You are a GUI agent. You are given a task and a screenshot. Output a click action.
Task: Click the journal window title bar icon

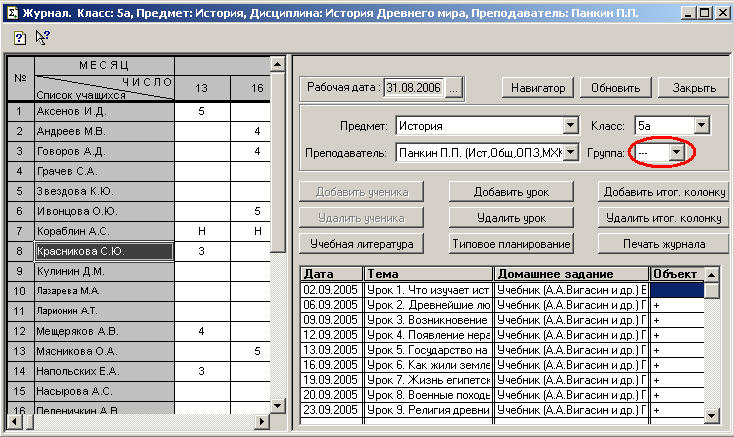point(11,11)
